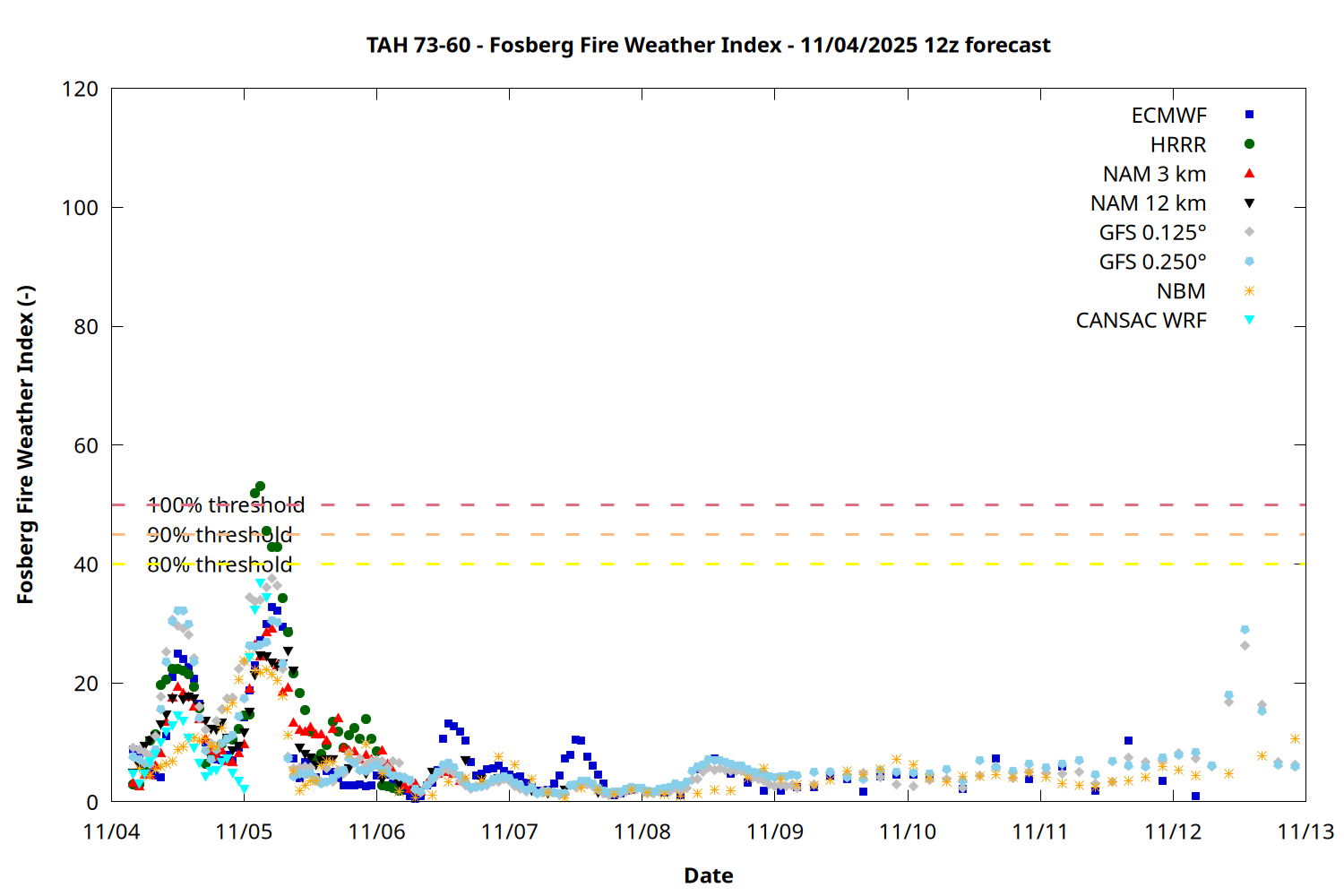The height and width of the screenshot is (896, 1344).
Task: Select the black triangle NAM 12 km marker
Action: click(x=1249, y=203)
